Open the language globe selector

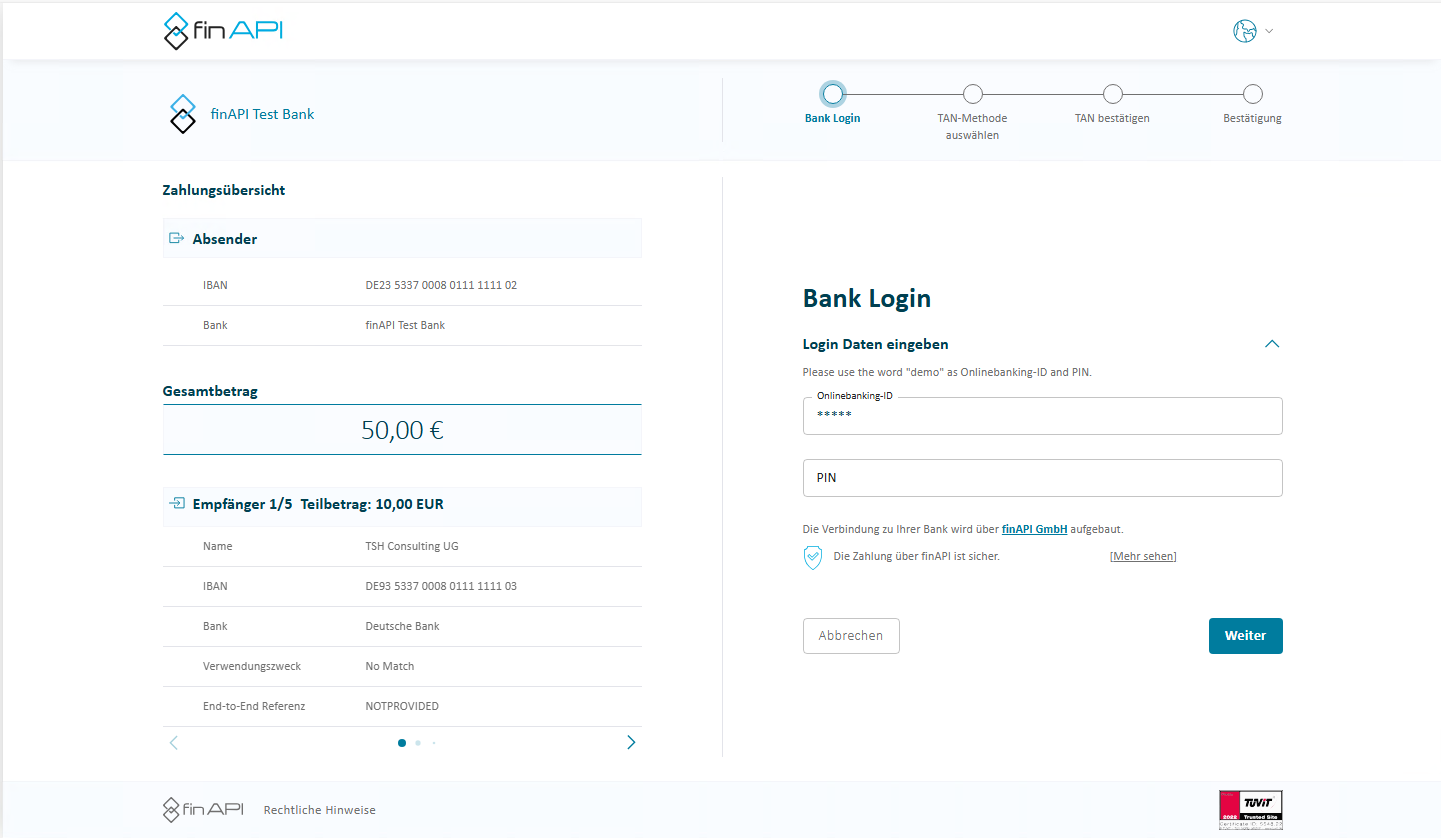click(1252, 31)
